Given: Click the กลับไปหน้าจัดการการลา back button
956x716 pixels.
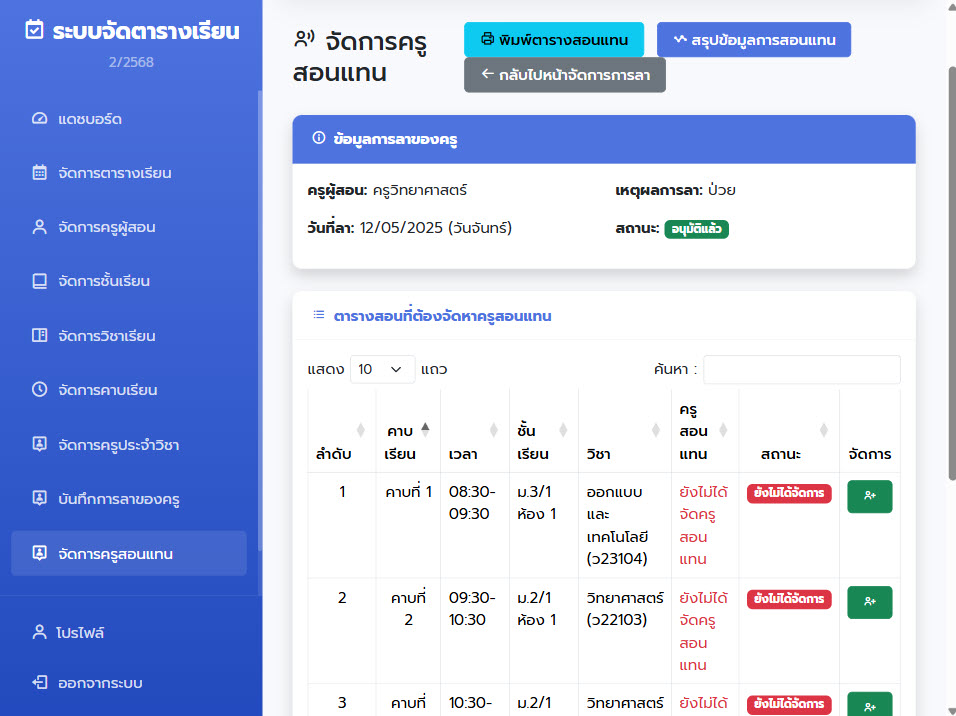Looking at the screenshot, I should tap(564, 74).
